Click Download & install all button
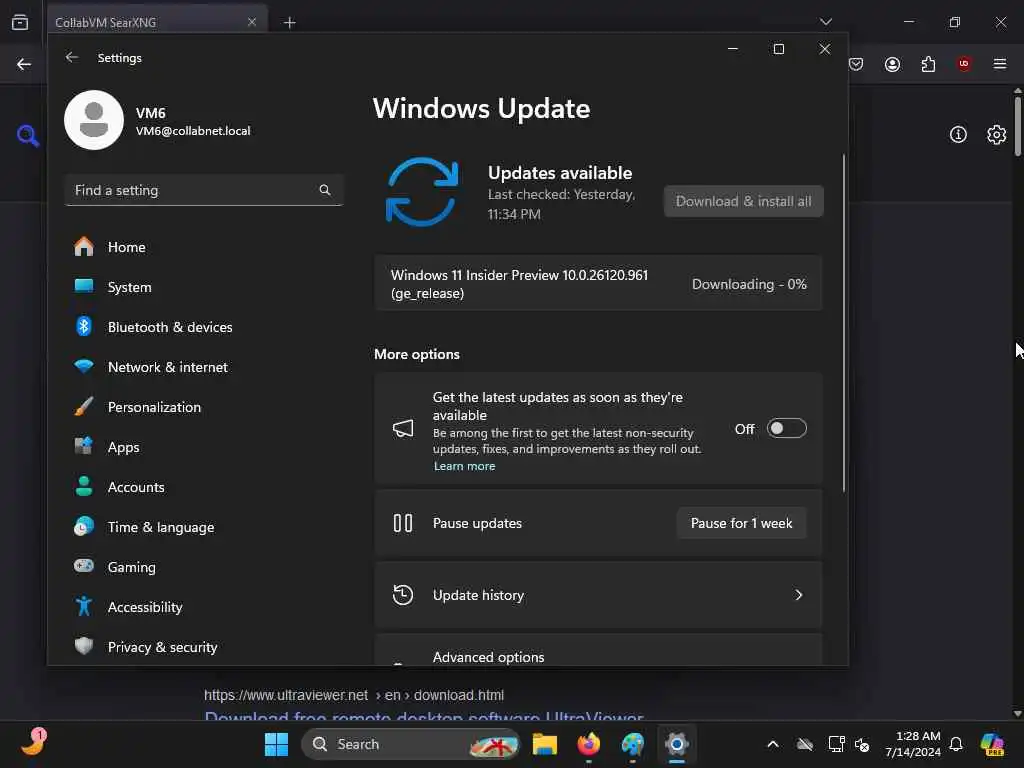The image size is (1024, 768). [743, 201]
